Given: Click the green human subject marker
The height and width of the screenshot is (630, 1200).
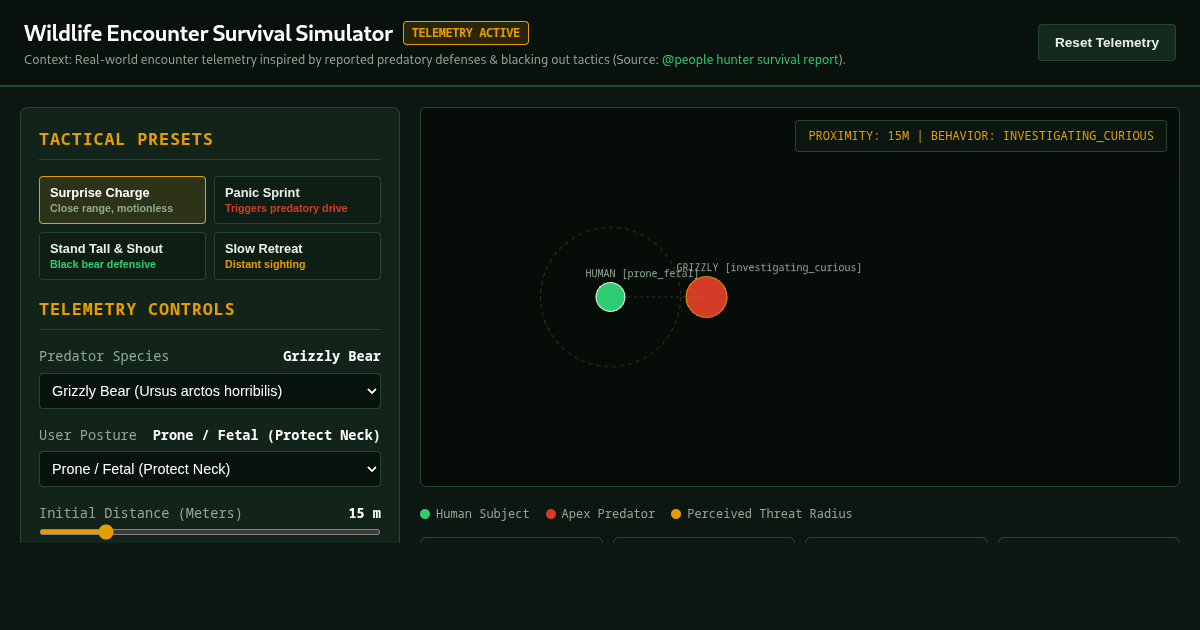Looking at the screenshot, I should [610, 297].
